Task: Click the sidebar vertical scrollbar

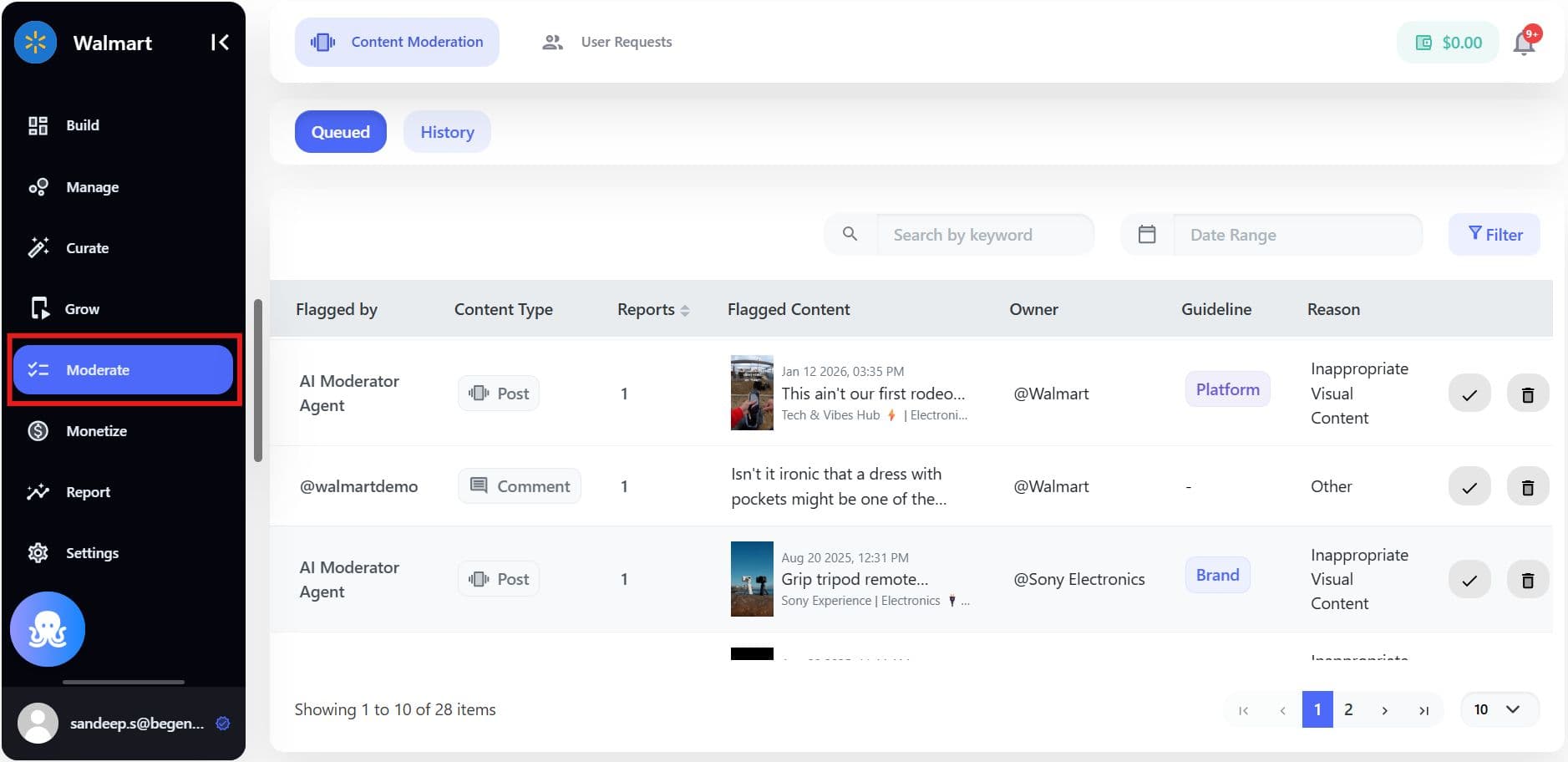Action: point(258,380)
